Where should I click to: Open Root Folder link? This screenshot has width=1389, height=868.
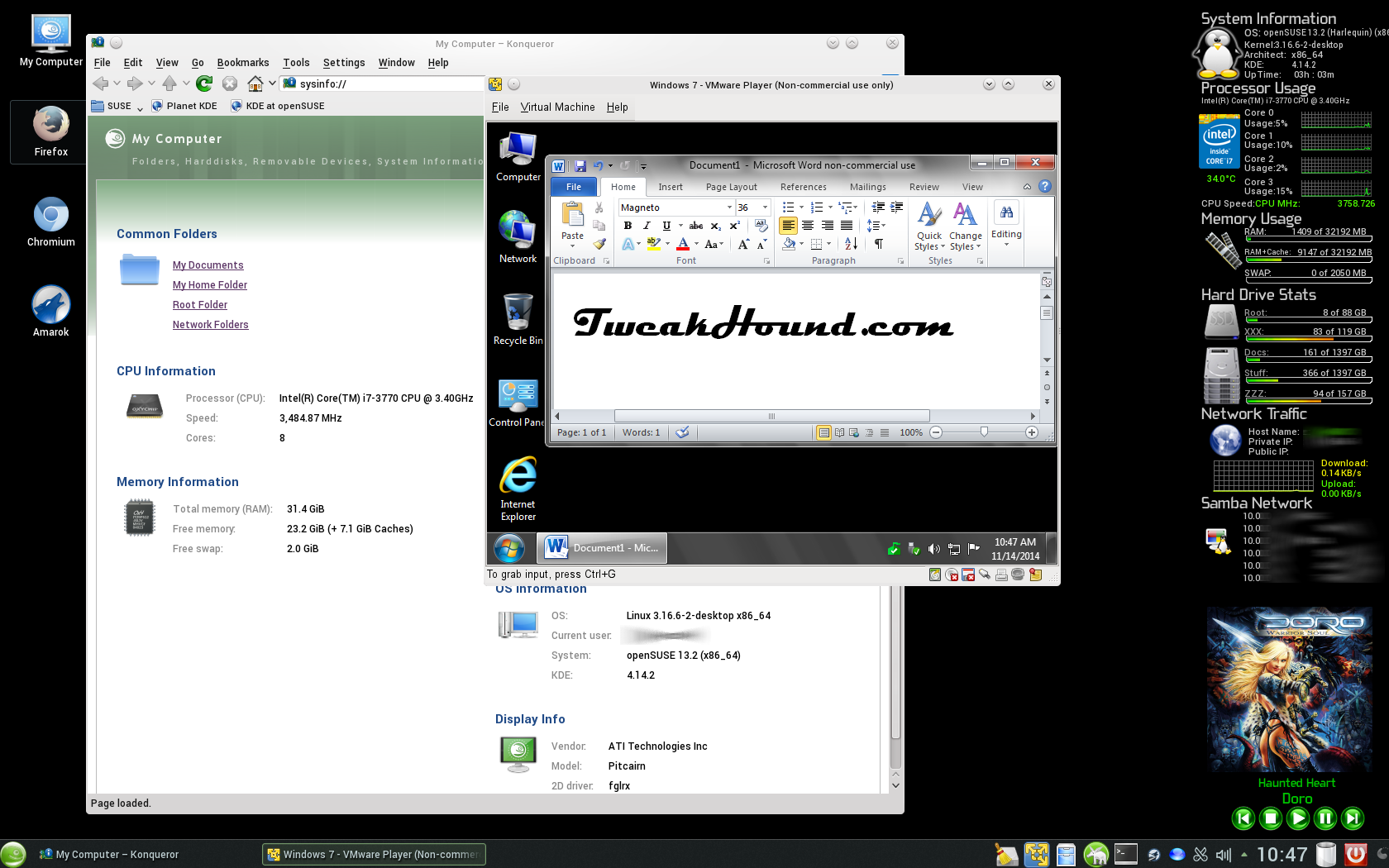coord(200,305)
